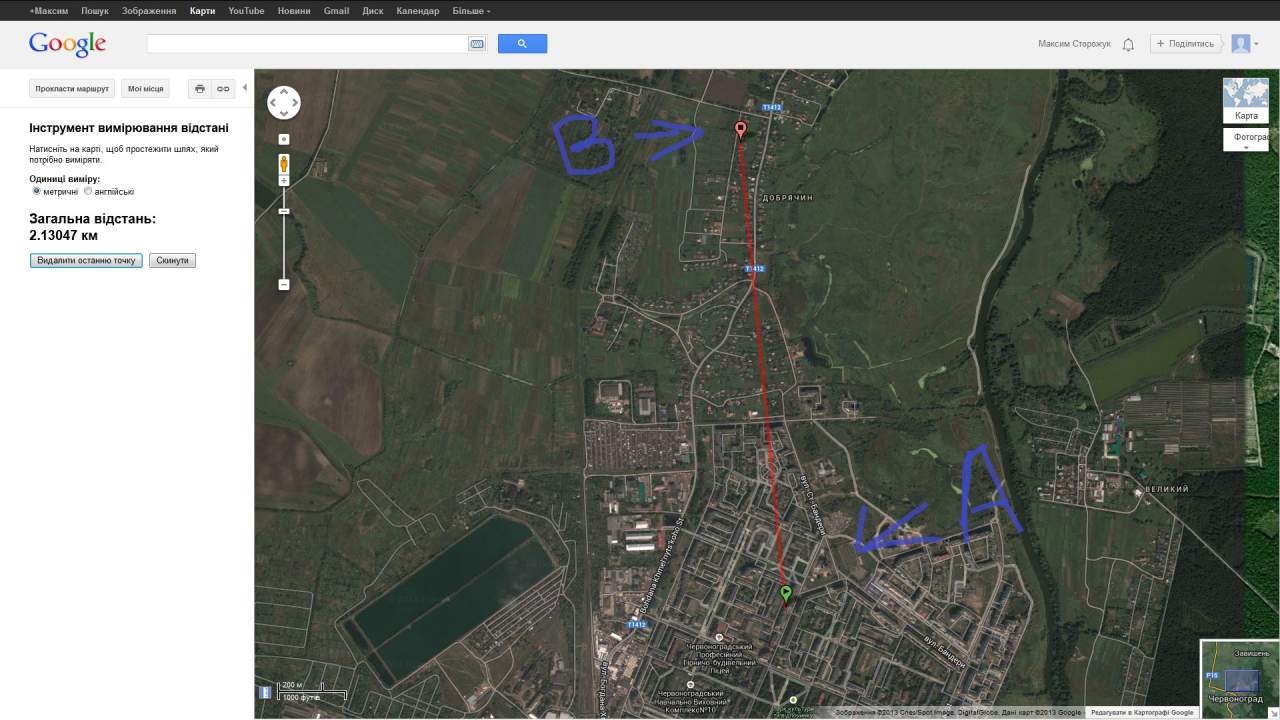Image resolution: width=1280 pixels, height=720 pixels.
Task: Expand the account dropdown arrow
Action: [x=1256, y=44]
